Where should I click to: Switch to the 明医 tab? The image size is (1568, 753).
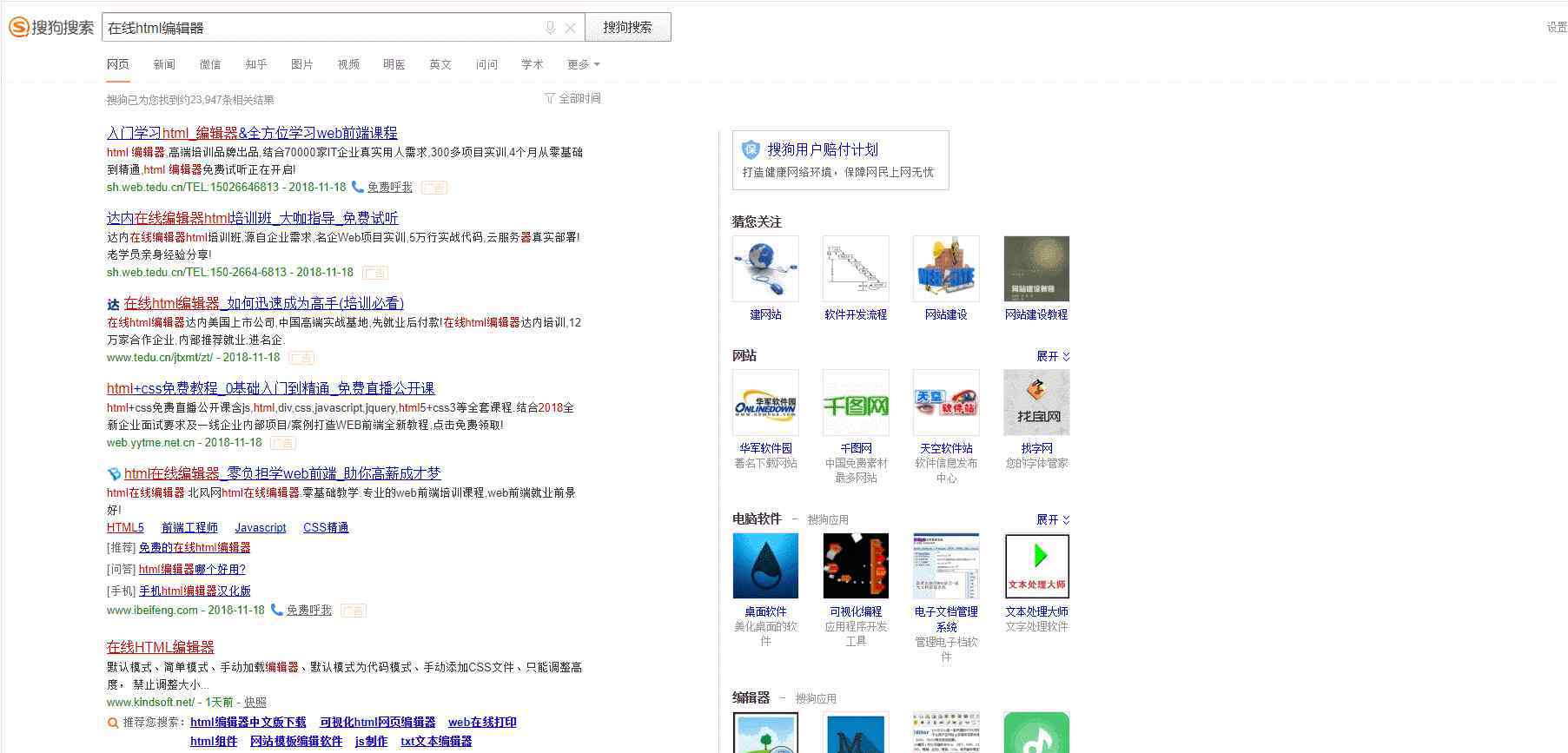394,64
